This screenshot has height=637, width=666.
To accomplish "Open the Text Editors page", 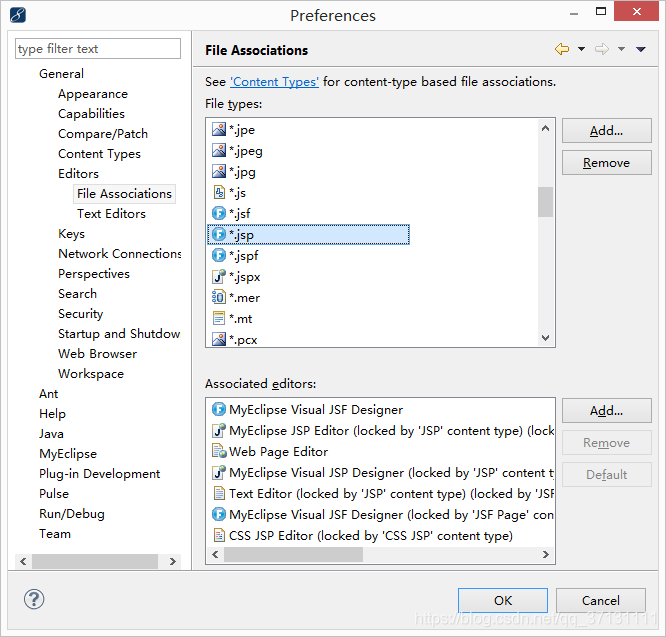I will [111, 214].
